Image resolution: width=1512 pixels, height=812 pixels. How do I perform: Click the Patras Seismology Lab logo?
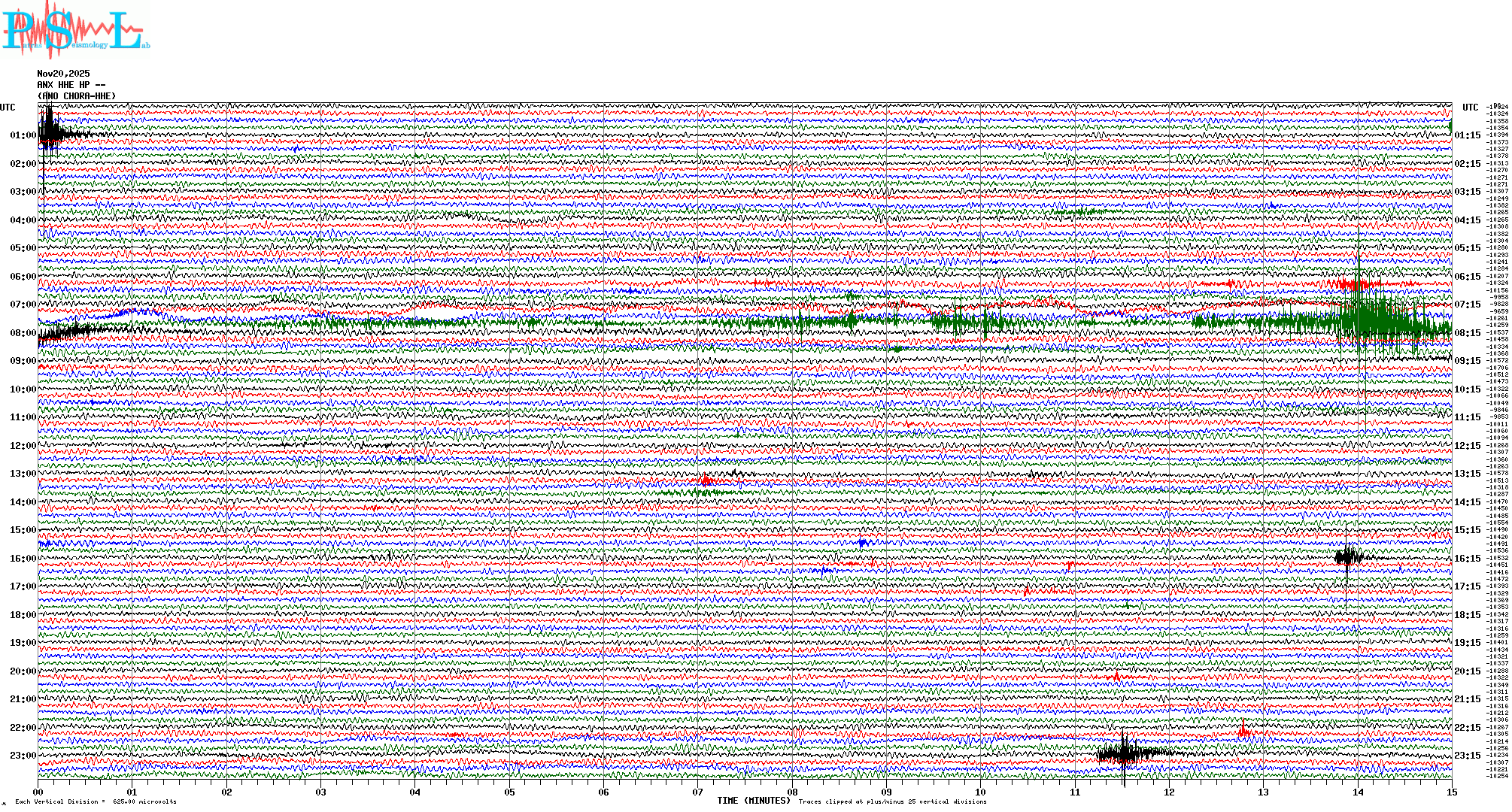[x=75, y=30]
